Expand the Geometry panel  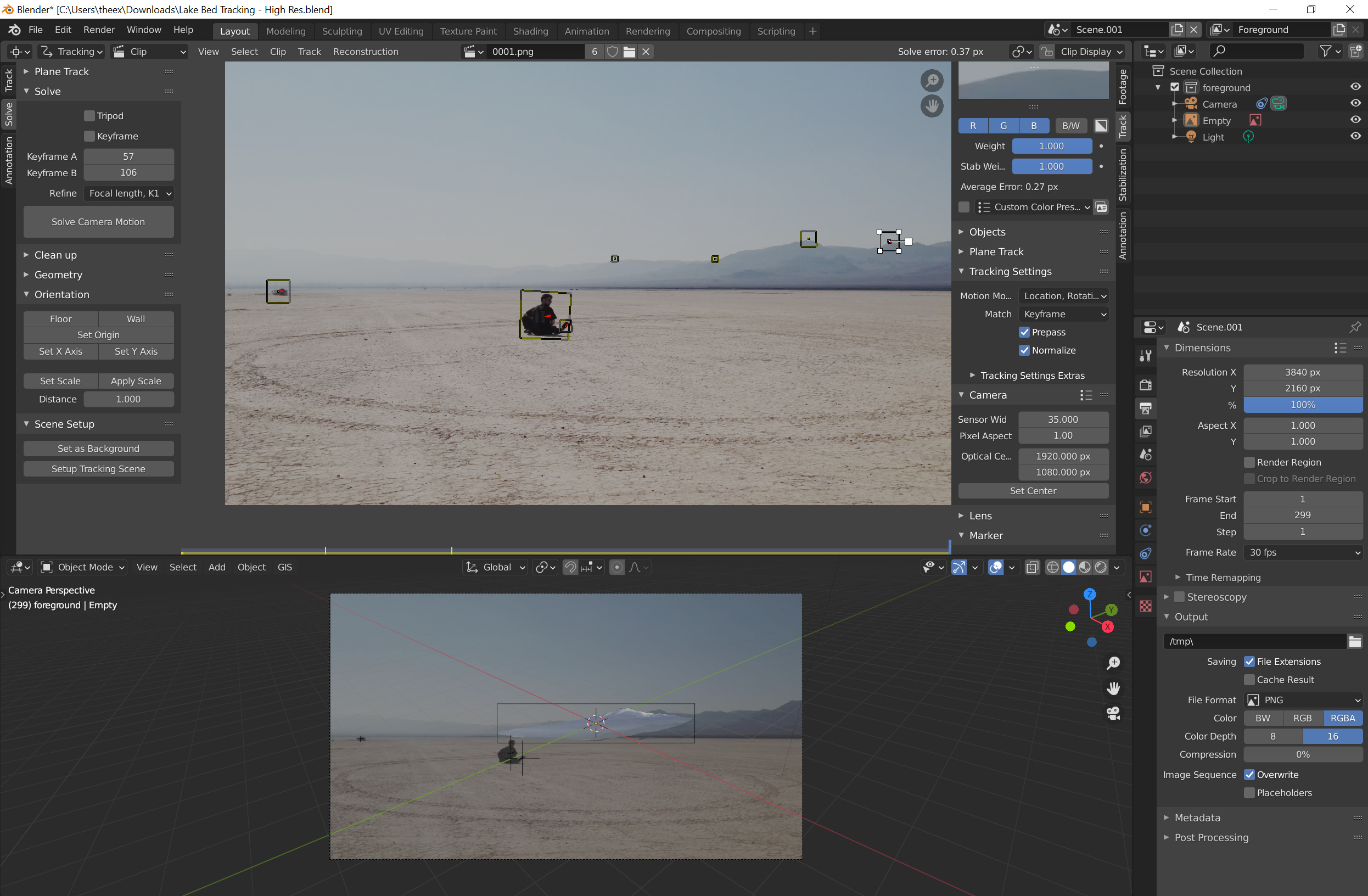pos(58,275)
